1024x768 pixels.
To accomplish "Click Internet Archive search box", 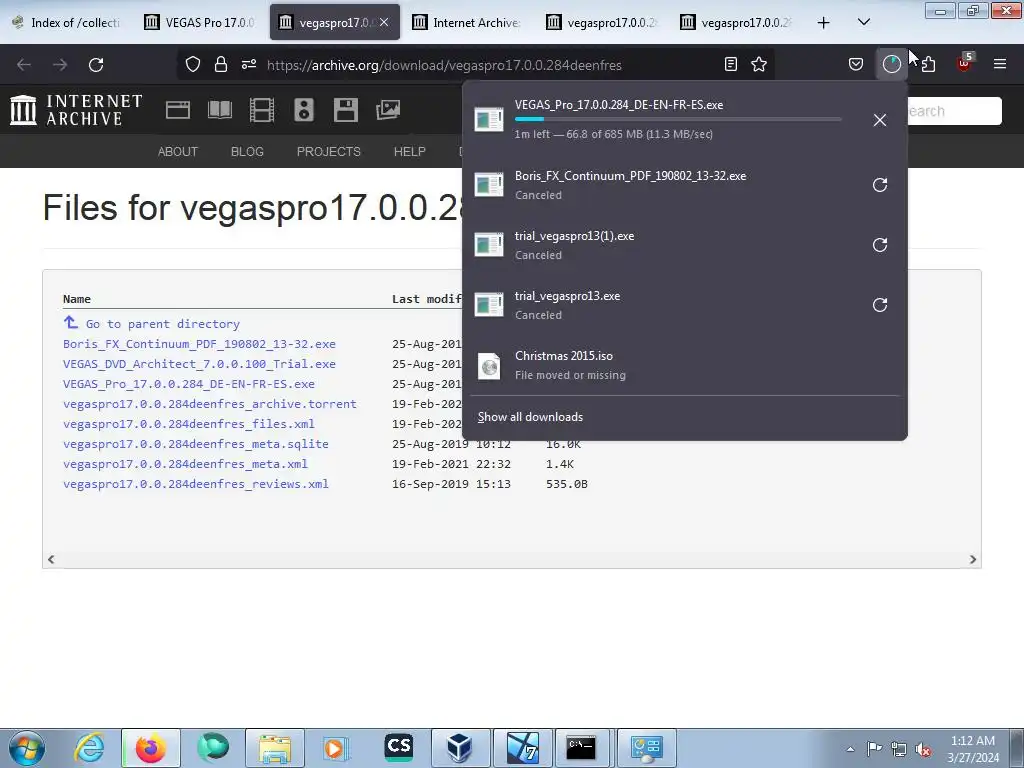I will [953, 111].
